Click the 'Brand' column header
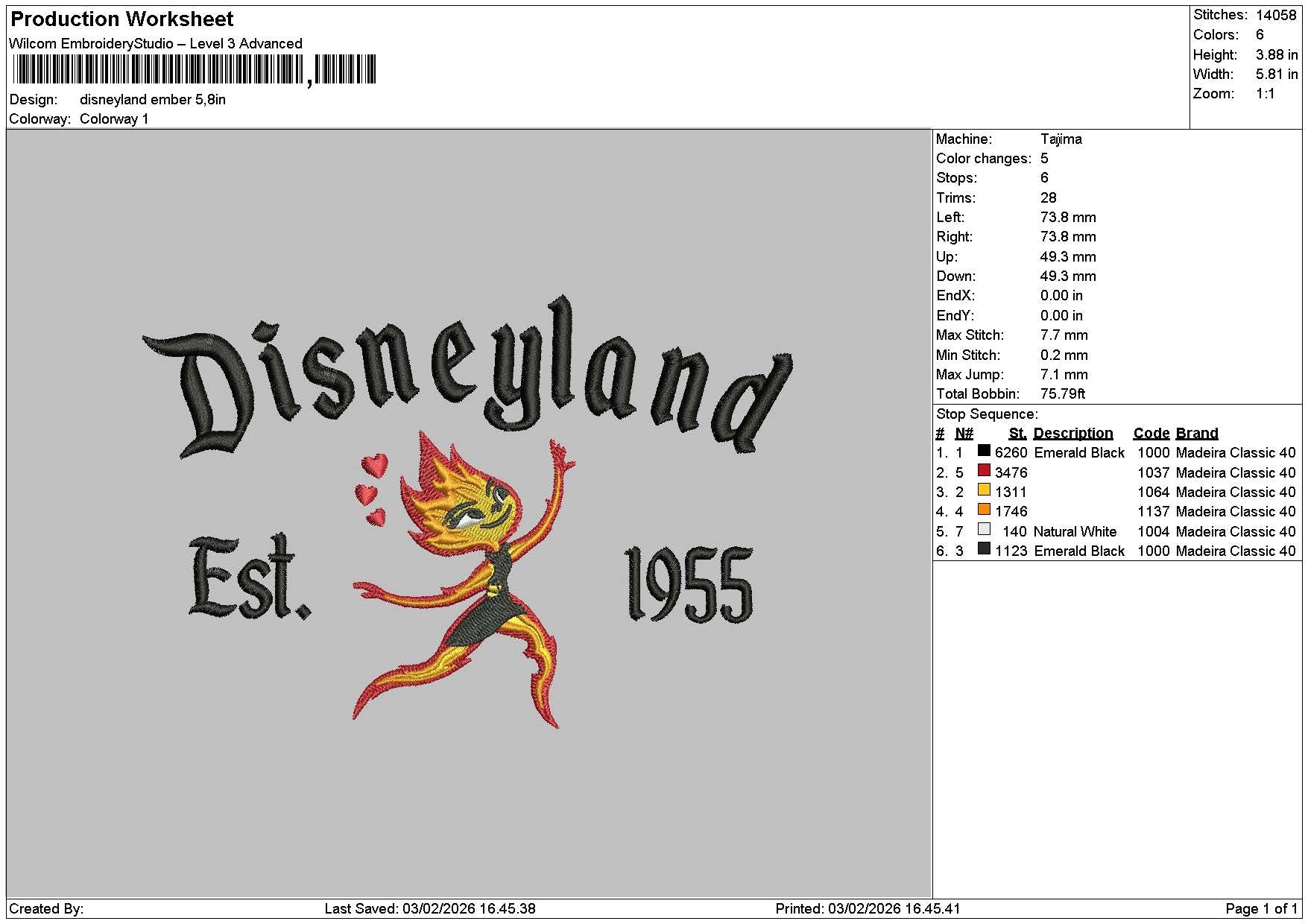Screen dimensions: 1308x924 1197,434
